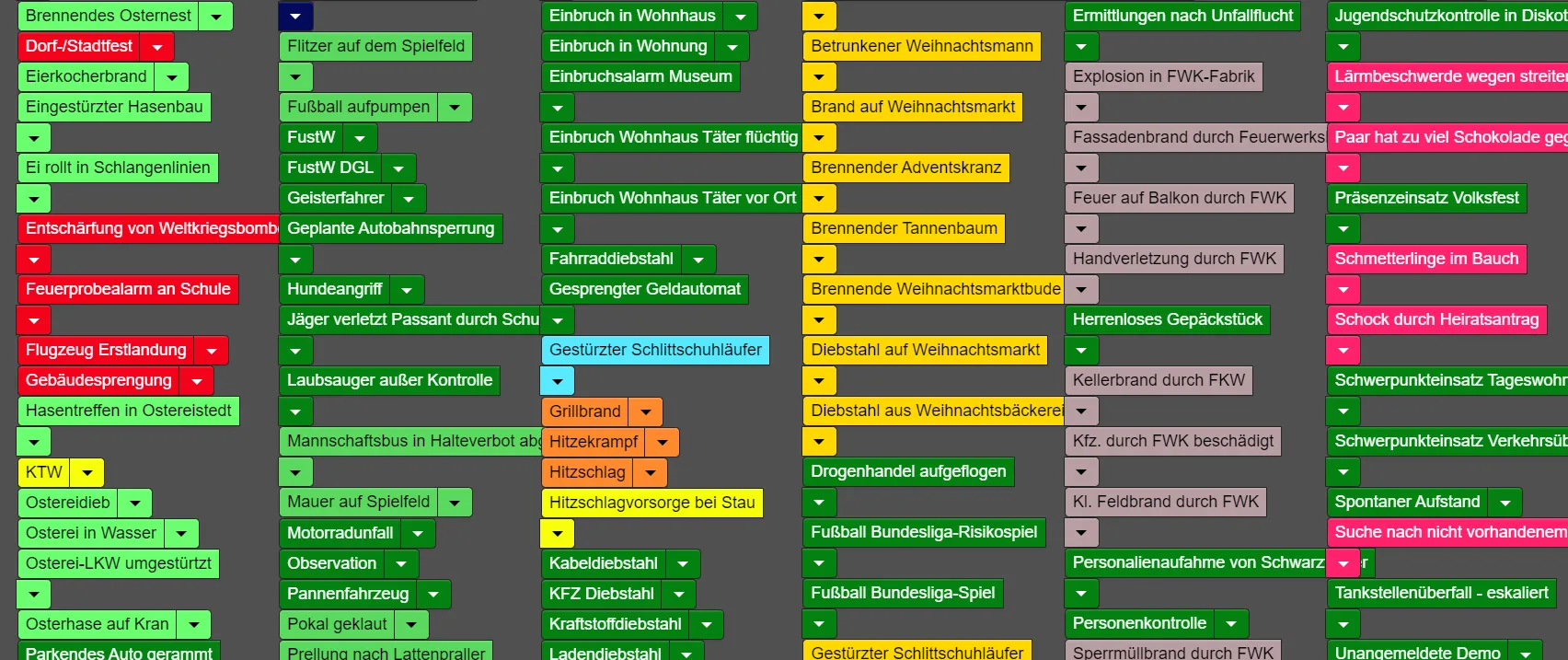Click the dropdown arrow beside FustW DGL
The image size is (1568, 660).
pyautogui.click(x=398, y=168)
